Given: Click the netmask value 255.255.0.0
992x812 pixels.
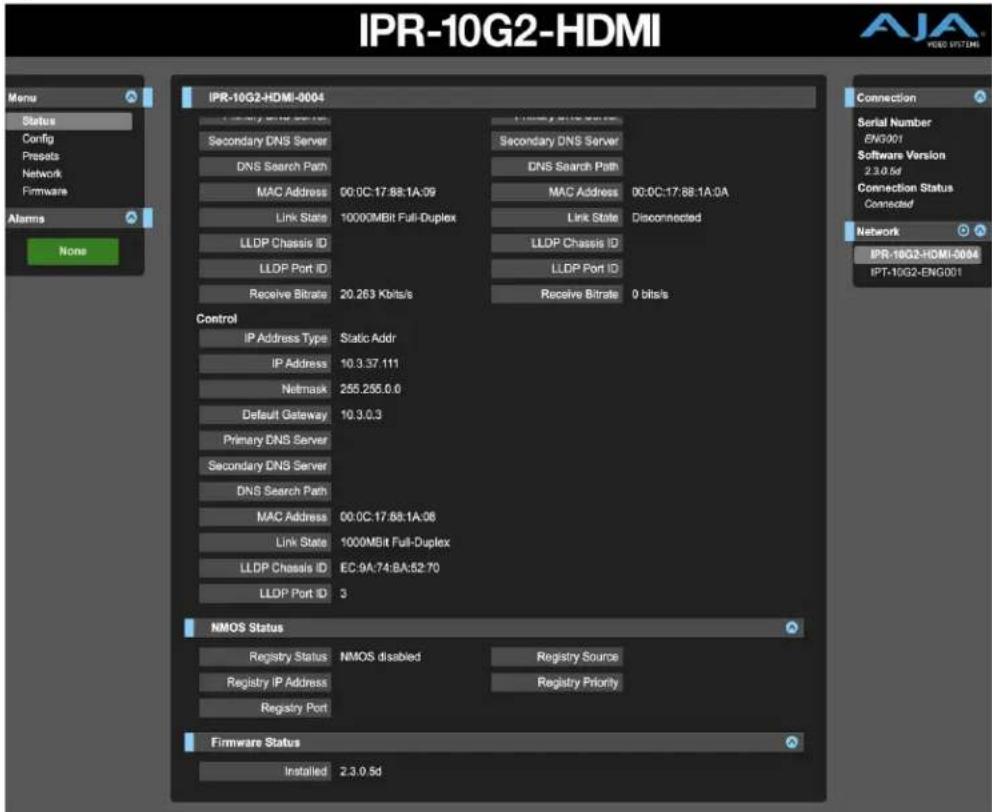Looking at the screenshot, I should click(x=370, y=389).
